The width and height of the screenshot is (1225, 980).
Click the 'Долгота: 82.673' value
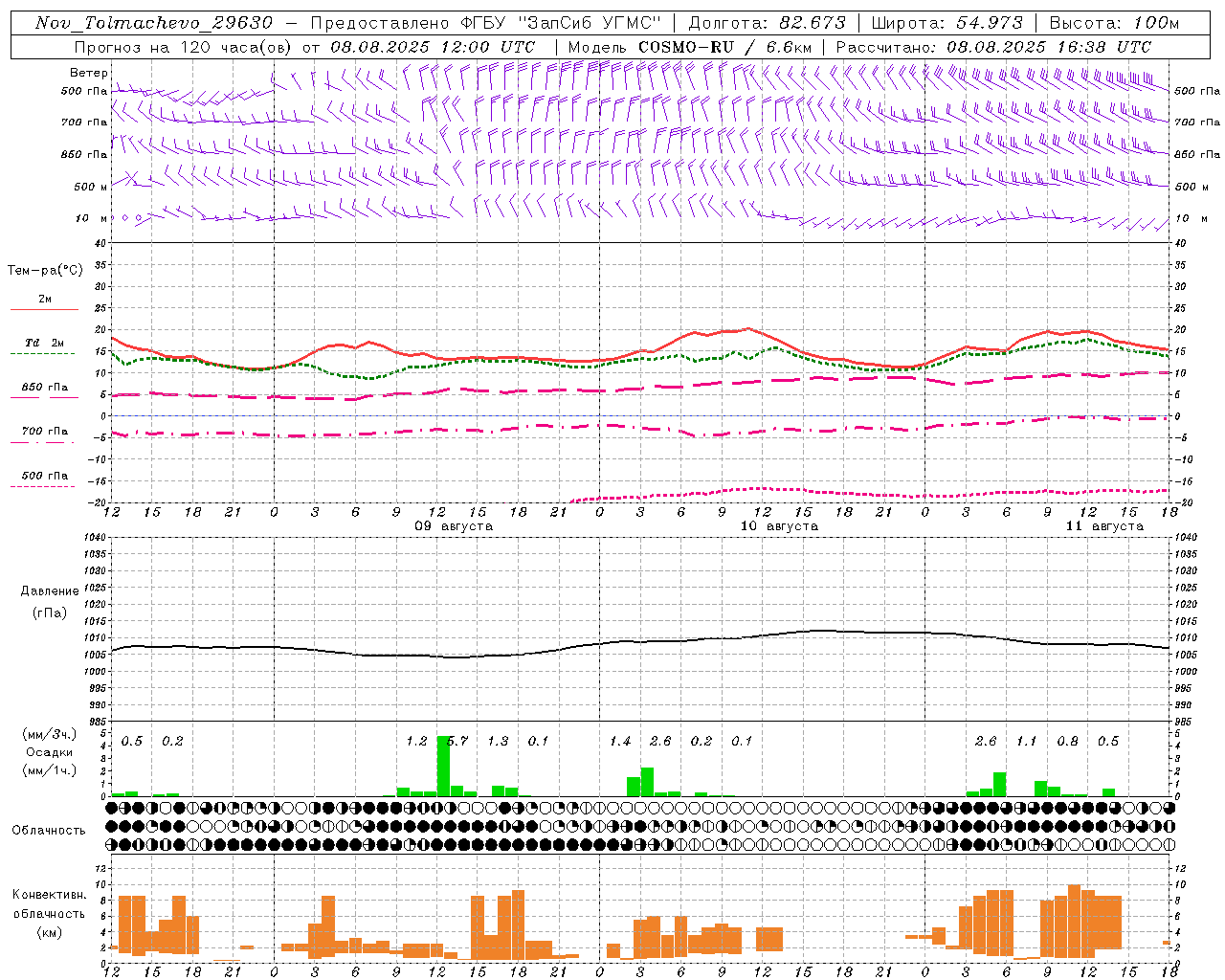(x=768, y=23)
